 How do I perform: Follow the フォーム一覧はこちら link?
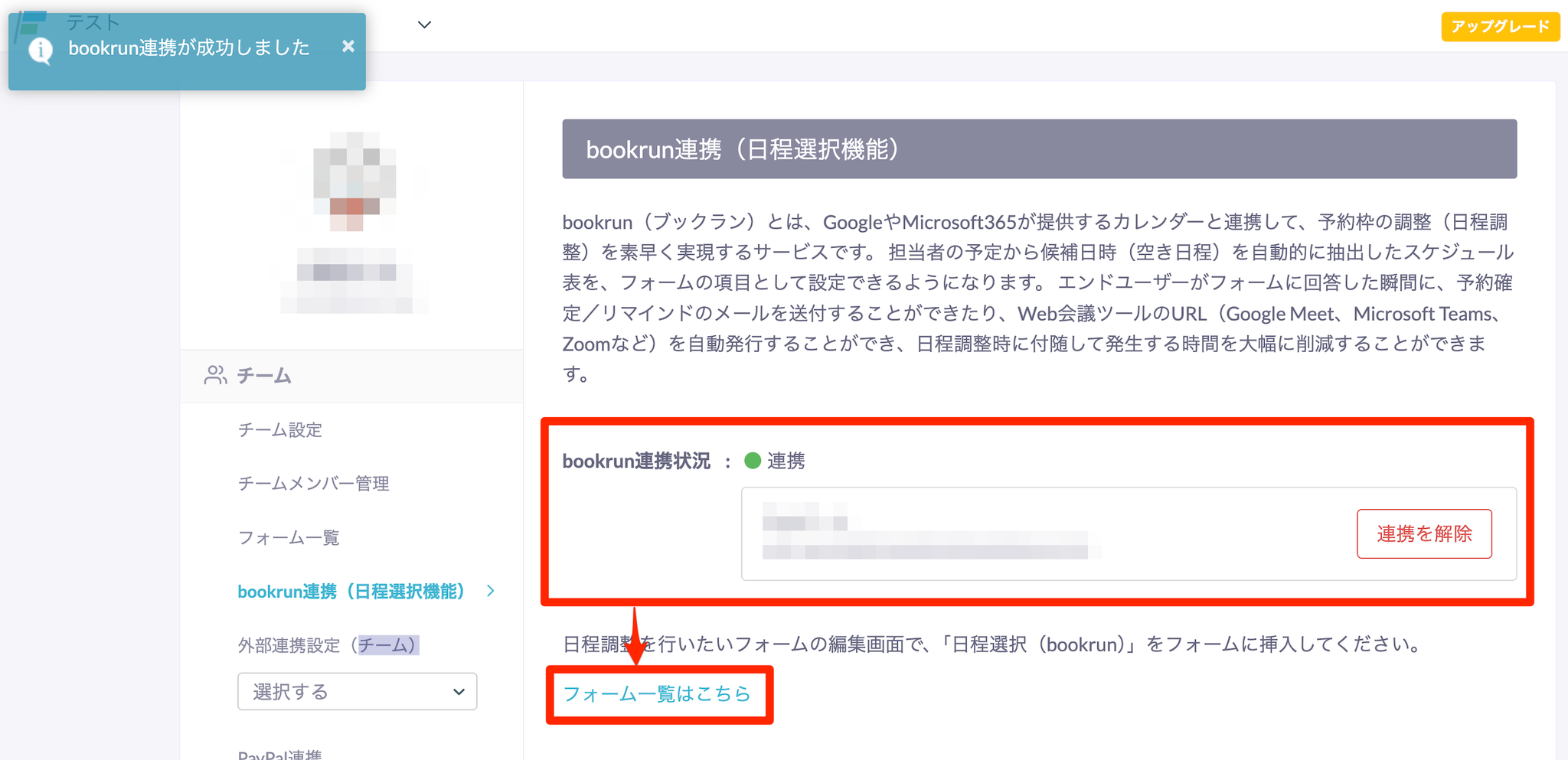(657, 693)
